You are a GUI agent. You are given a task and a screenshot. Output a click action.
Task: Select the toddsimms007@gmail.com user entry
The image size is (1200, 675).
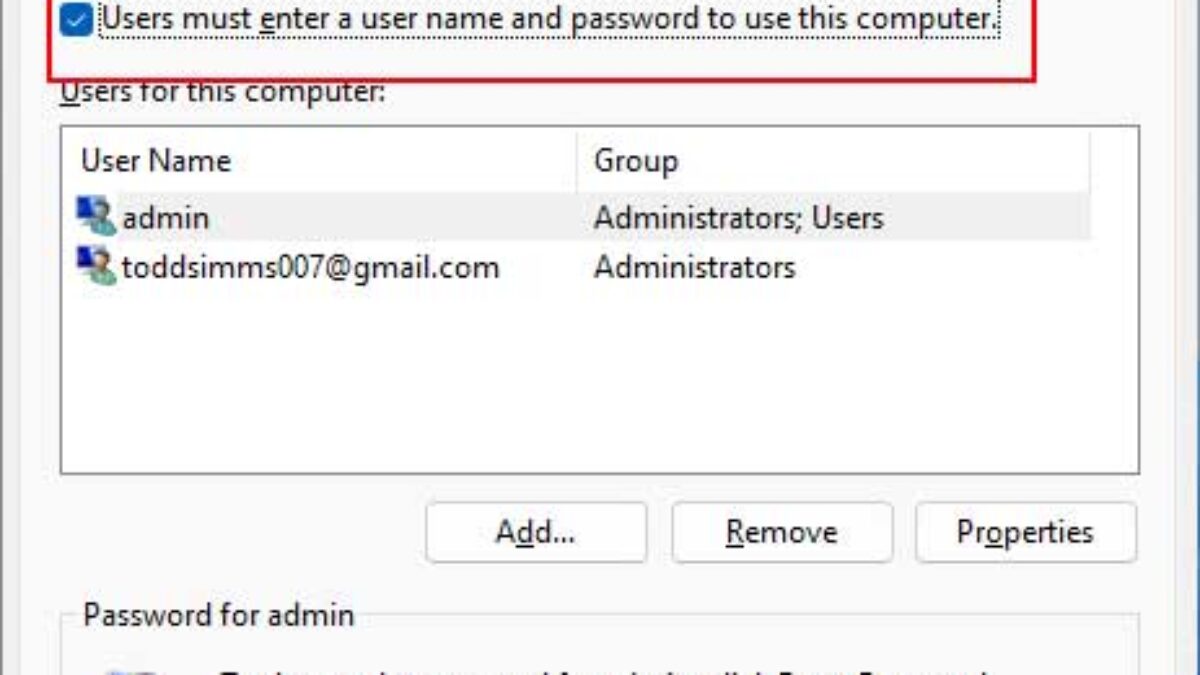[310, 268]
